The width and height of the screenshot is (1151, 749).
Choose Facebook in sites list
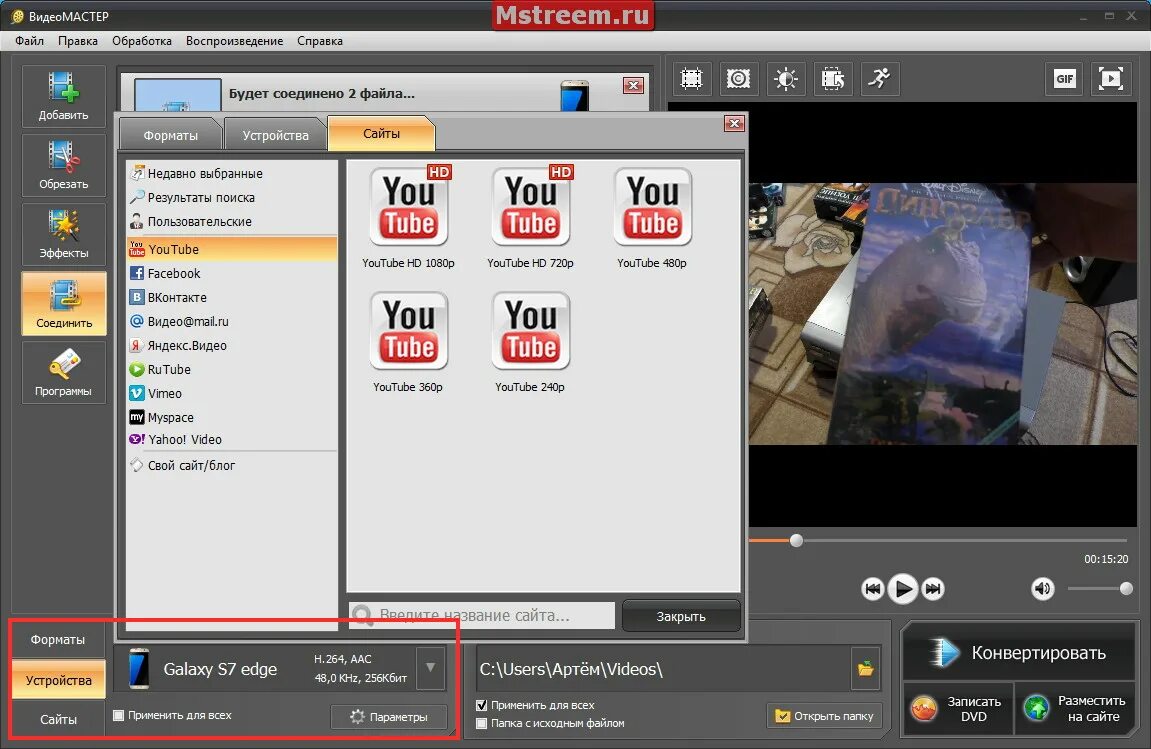(231, 273)
